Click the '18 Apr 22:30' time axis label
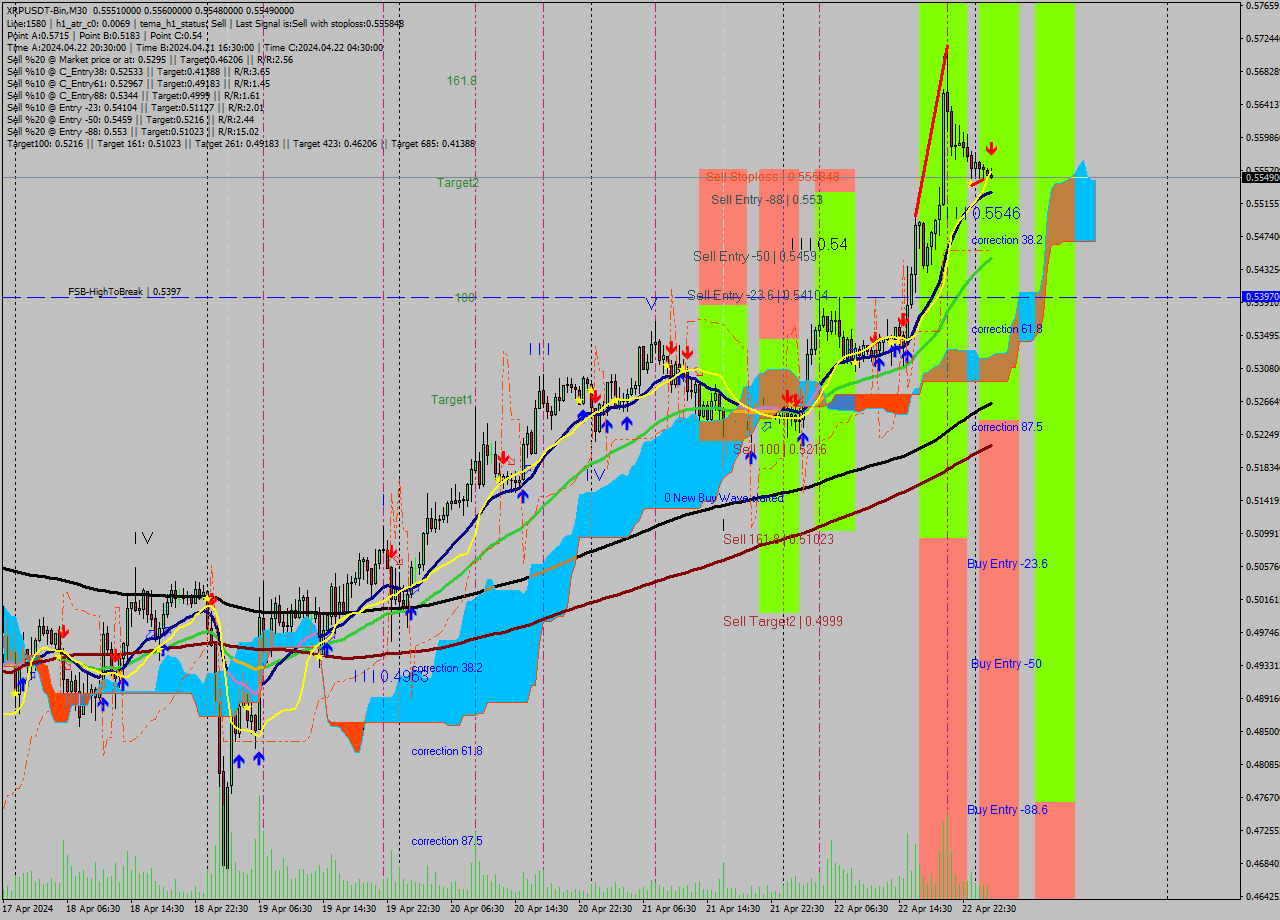The image size is (1280, 920). tap(221, 909)
